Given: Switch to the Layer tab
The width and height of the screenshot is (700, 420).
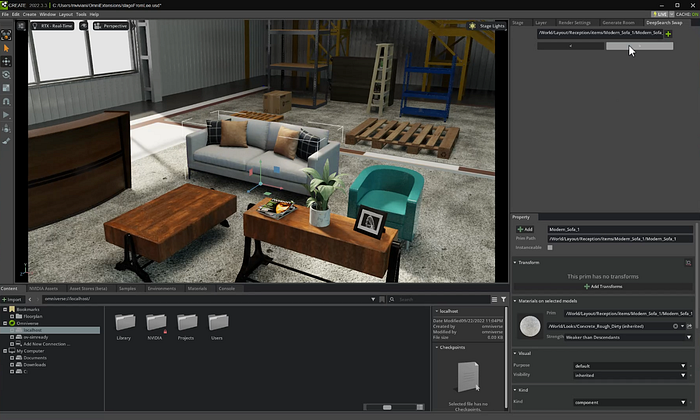Looking at the screenshot, I should tap(541, 22).
